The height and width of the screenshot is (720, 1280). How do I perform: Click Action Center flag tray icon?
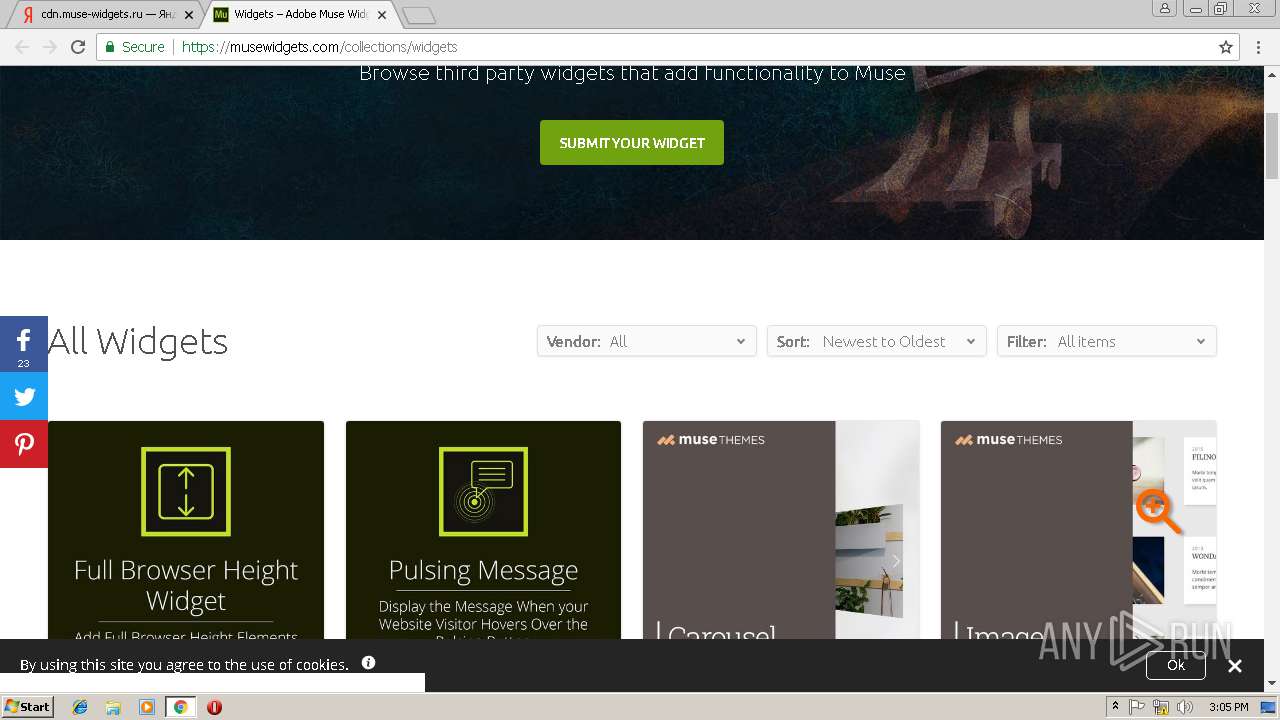click(x=1137, y=707)
